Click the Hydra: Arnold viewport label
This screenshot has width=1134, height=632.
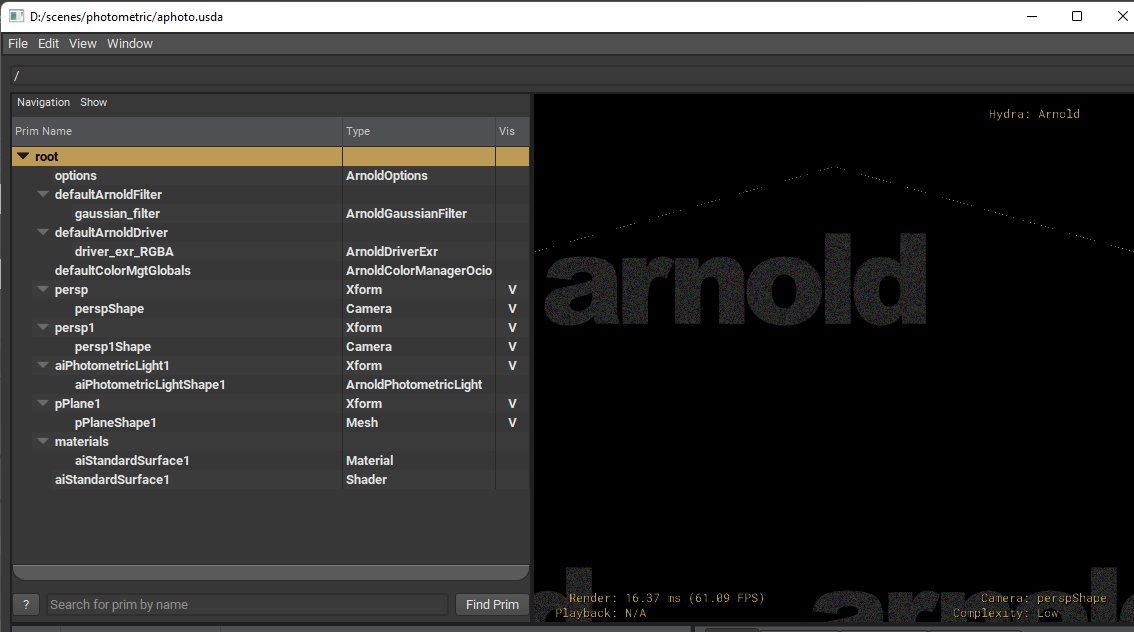point(1034,114)
